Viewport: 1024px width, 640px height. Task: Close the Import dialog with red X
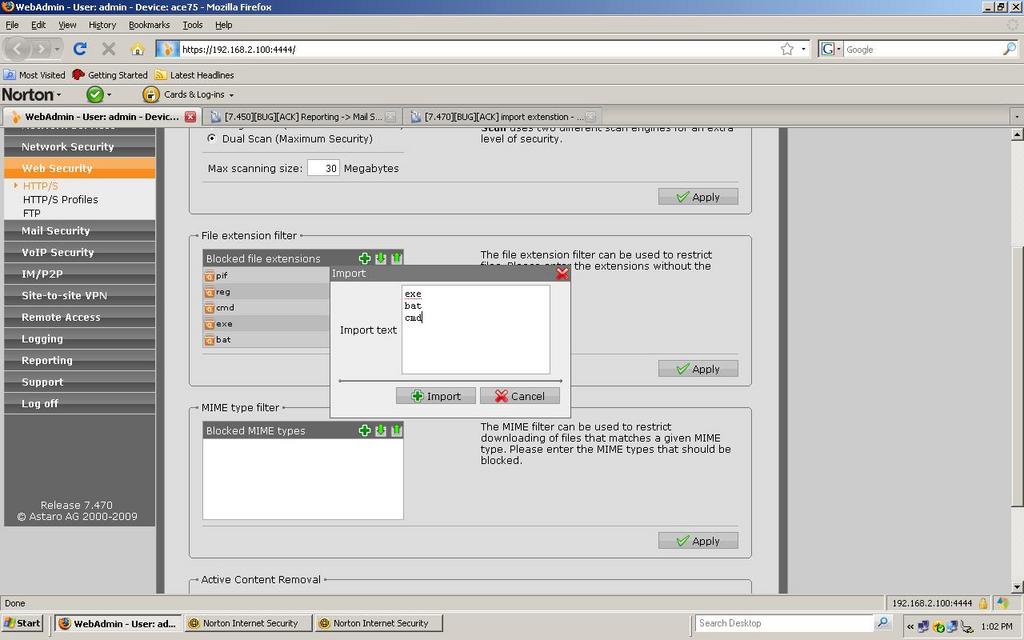(562, 274)
